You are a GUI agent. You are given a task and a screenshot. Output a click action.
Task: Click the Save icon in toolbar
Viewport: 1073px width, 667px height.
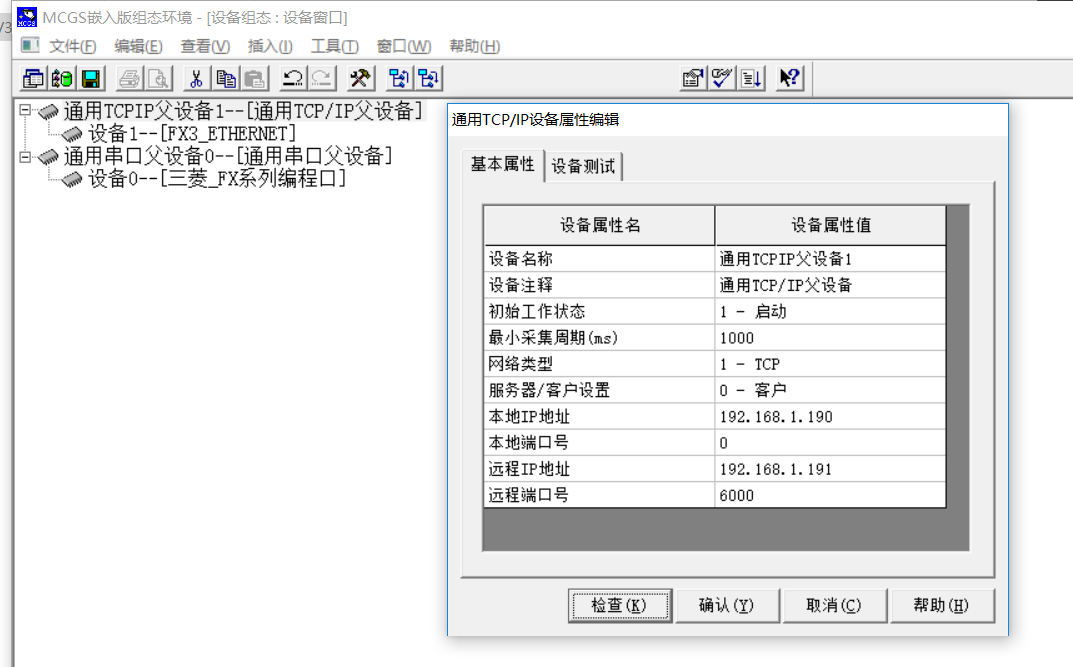(91, 78)
